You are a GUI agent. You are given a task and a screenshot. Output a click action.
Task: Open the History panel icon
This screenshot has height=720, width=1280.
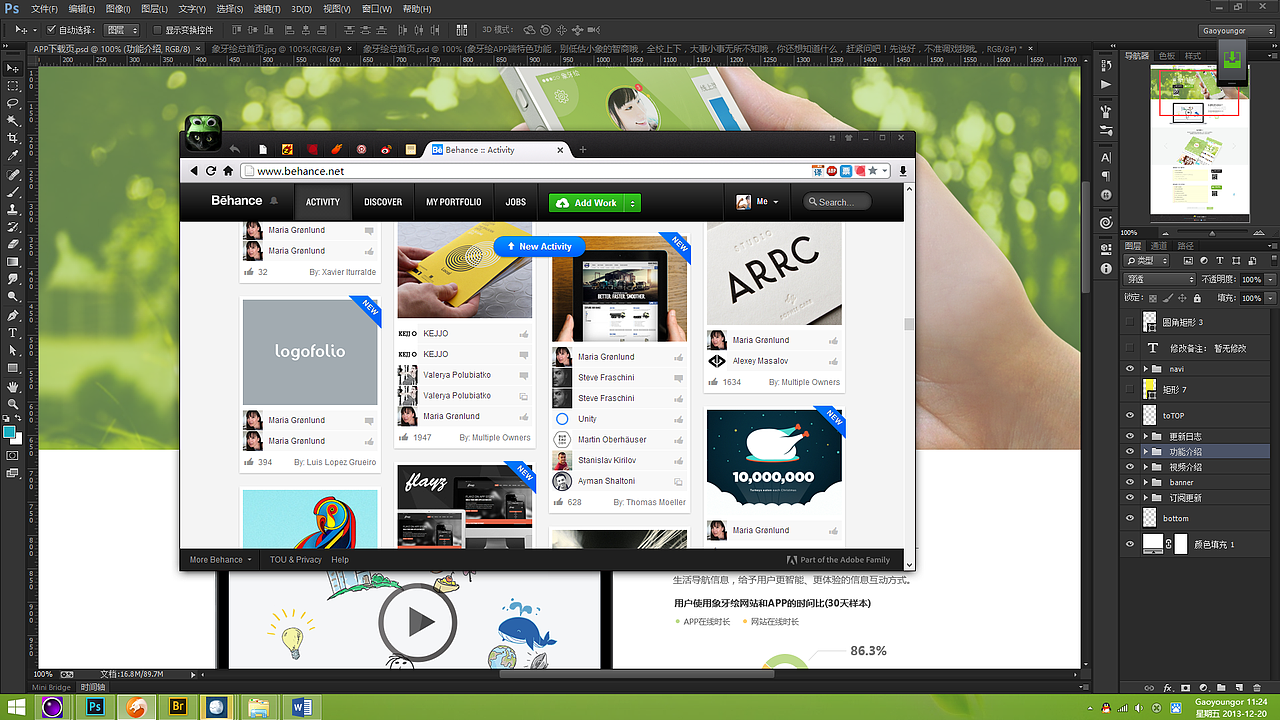click(x=1106, y=66)
